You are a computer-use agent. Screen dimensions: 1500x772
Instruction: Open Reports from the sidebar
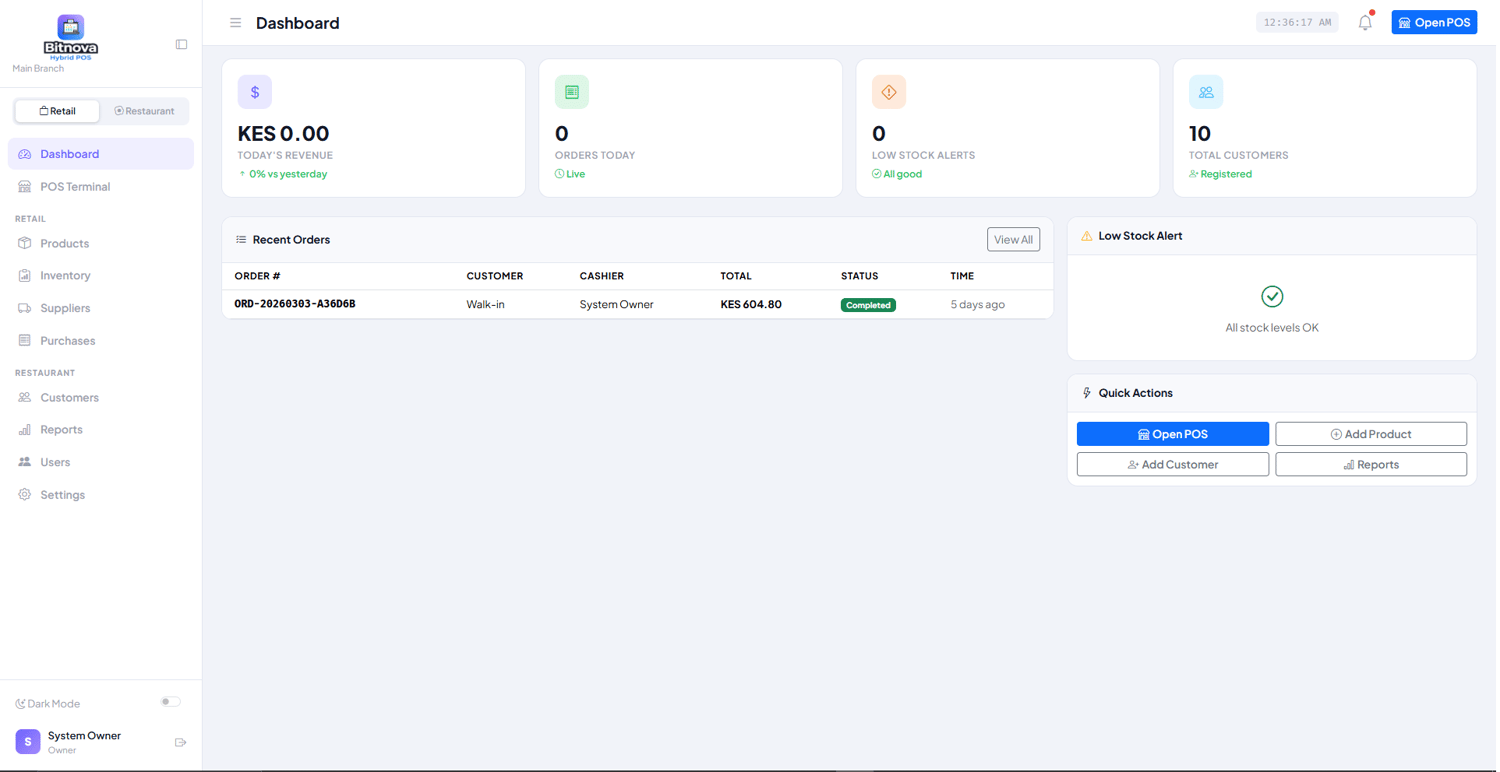click(x=101, y=430)
